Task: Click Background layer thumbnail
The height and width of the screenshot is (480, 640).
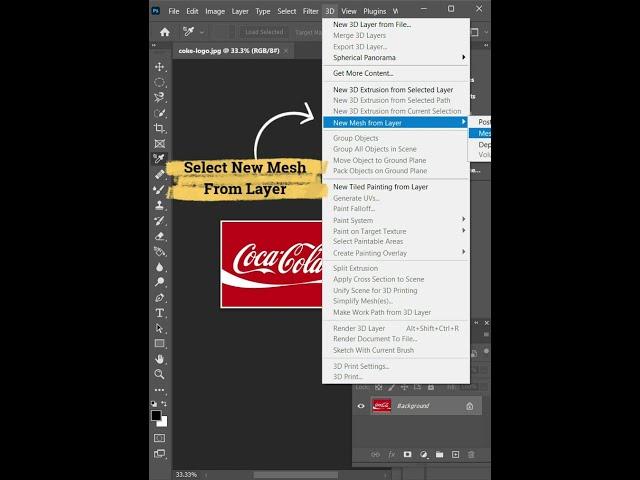Action: click(382, 406)
